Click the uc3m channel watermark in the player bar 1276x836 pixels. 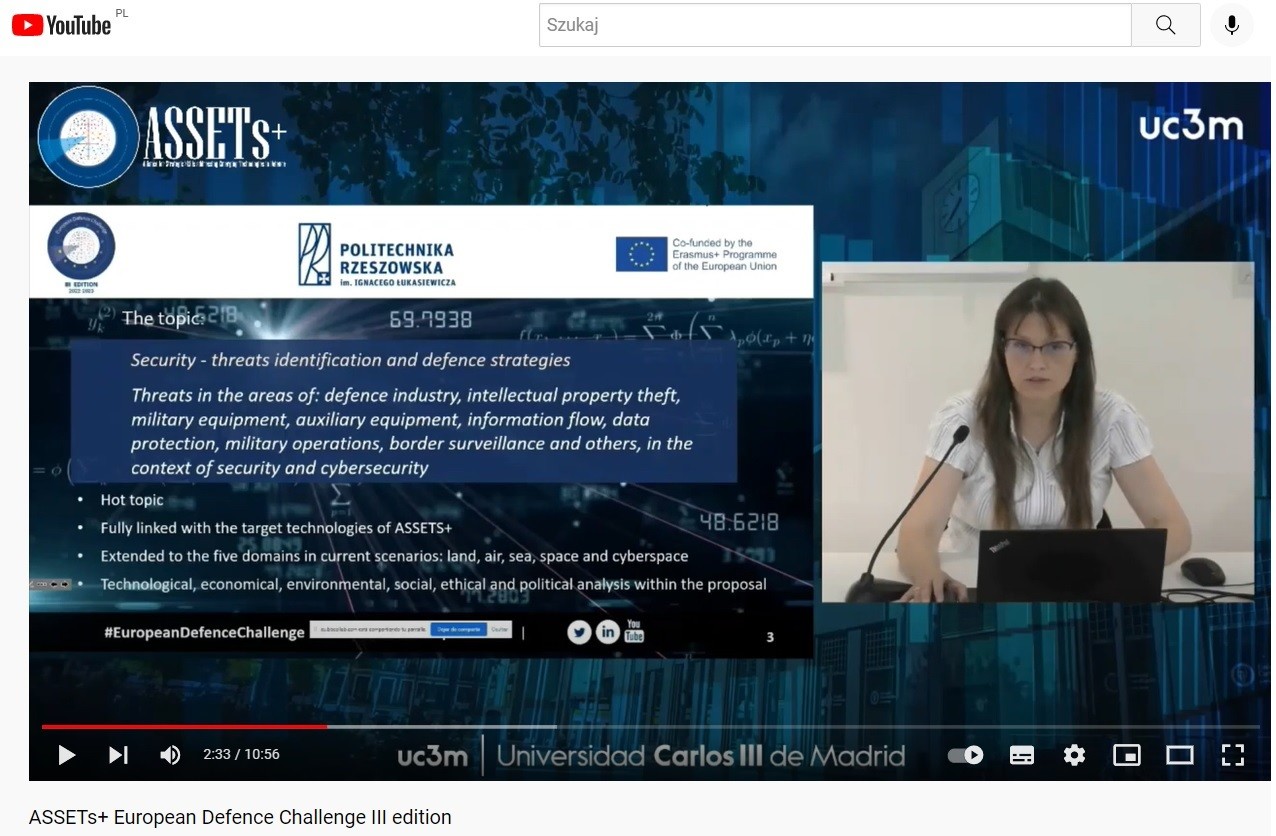pos(432,756)
